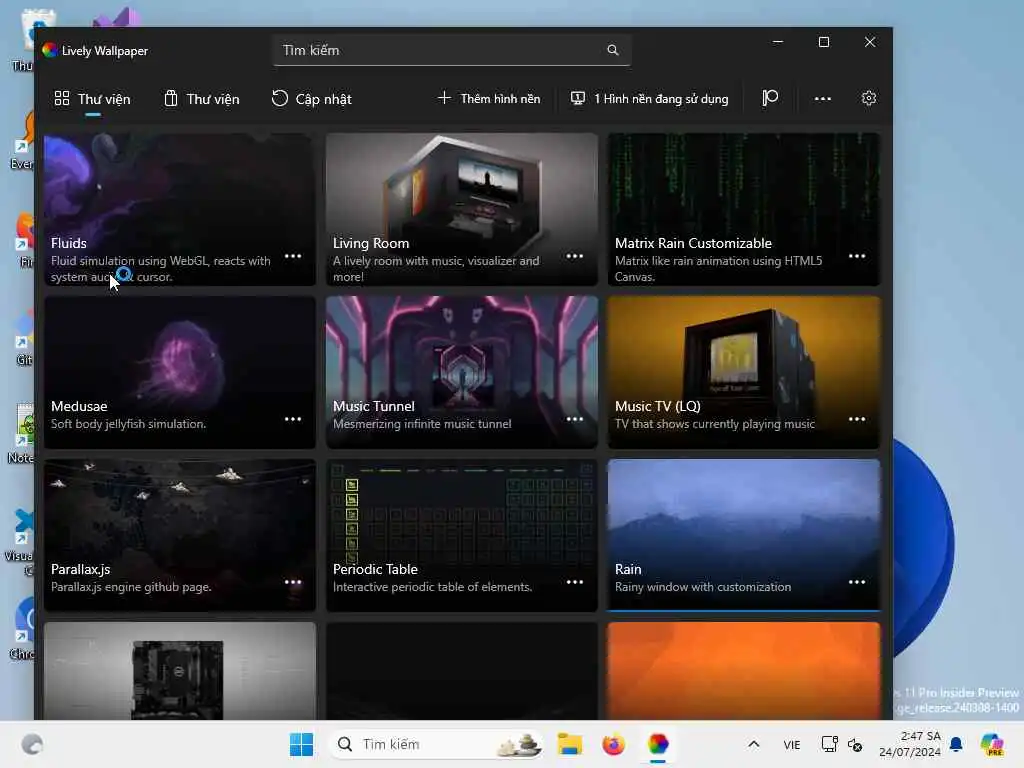
Task: Open Copilot preview icon in taskbar
Action: pyautogui.click(x=991, y=744)
